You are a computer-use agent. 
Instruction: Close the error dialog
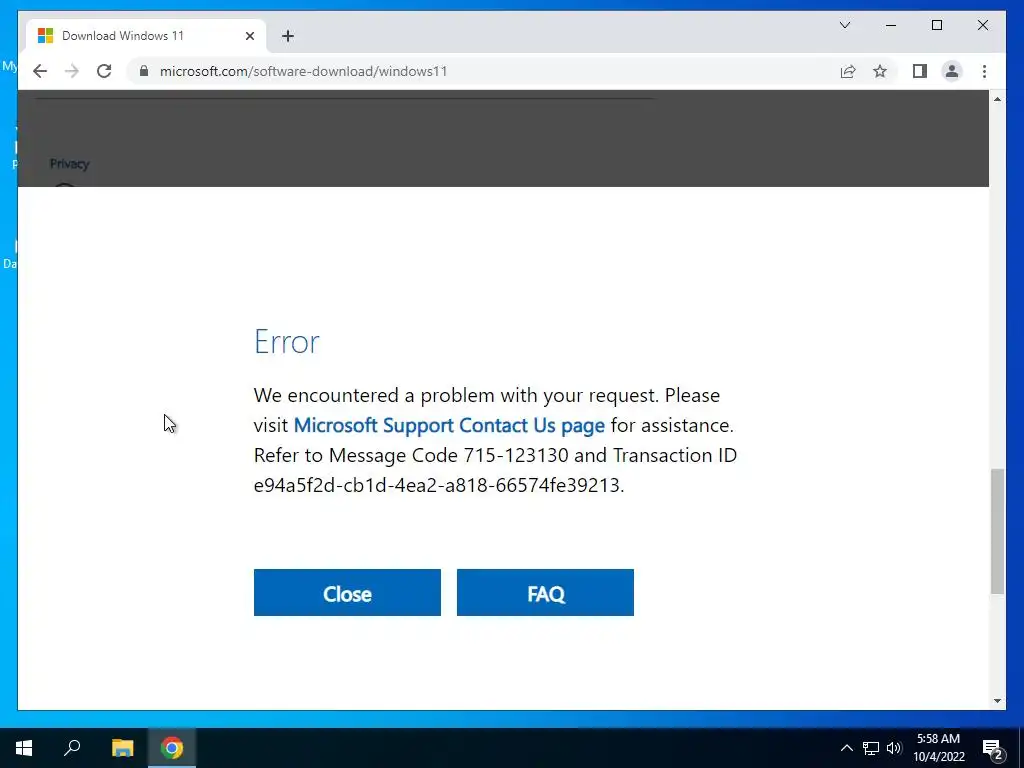[x=347, y=592]
